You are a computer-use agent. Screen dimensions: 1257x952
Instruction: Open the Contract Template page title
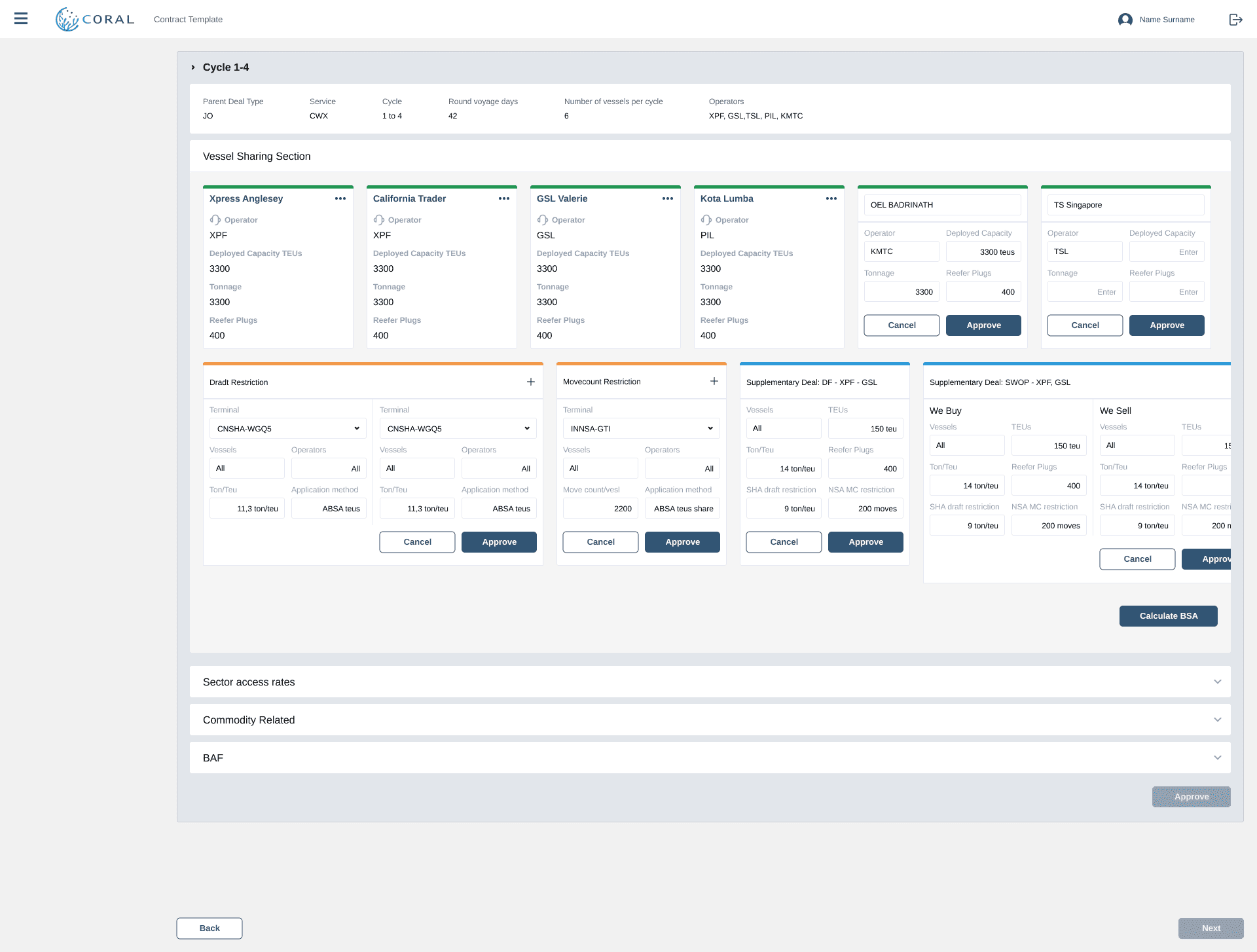188,20
